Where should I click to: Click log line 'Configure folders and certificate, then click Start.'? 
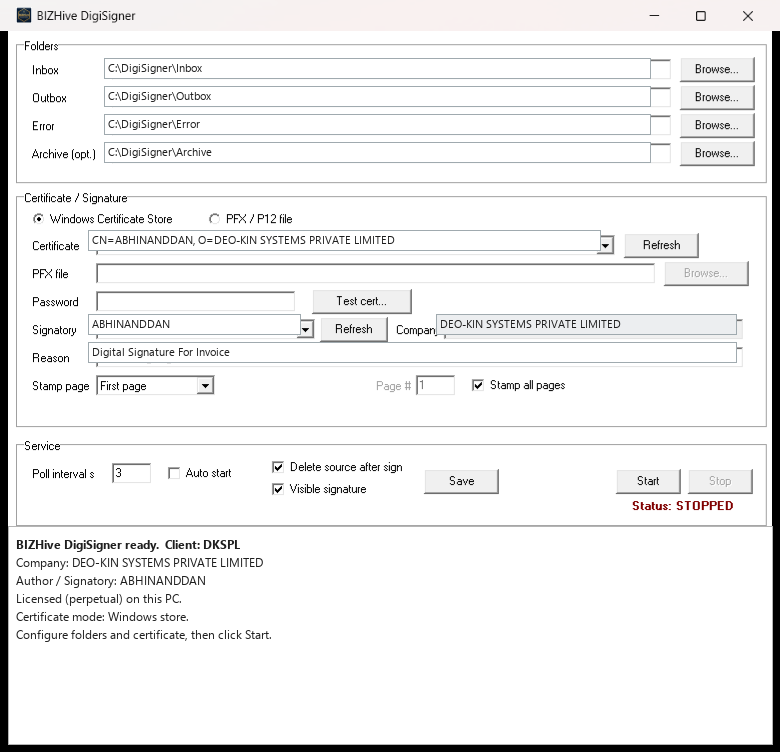pyautogui.click(x=144, y=635)
